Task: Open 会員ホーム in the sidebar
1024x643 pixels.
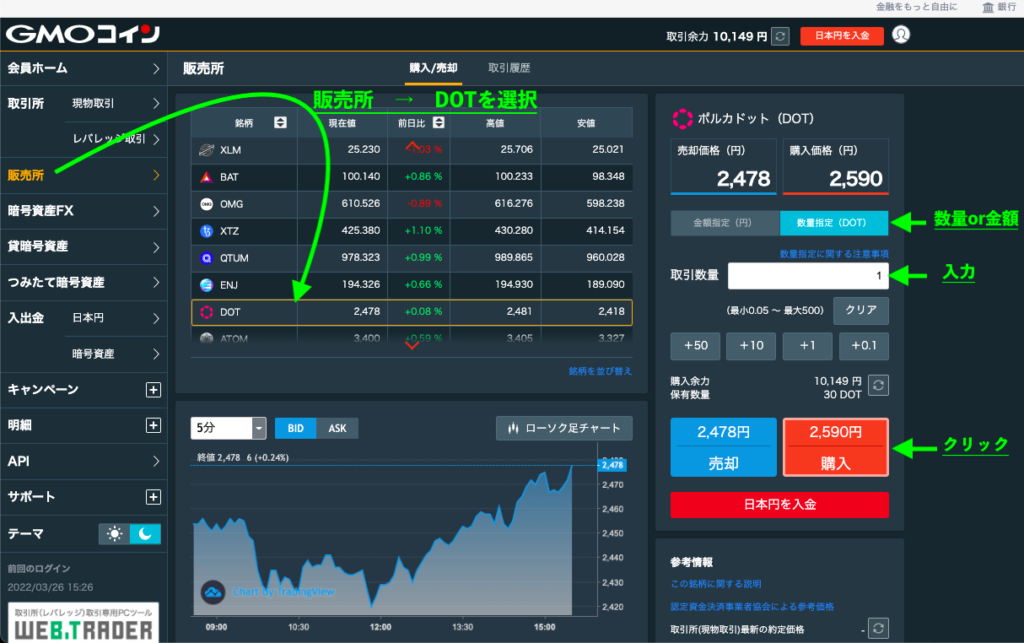Action: coord(84,68)
